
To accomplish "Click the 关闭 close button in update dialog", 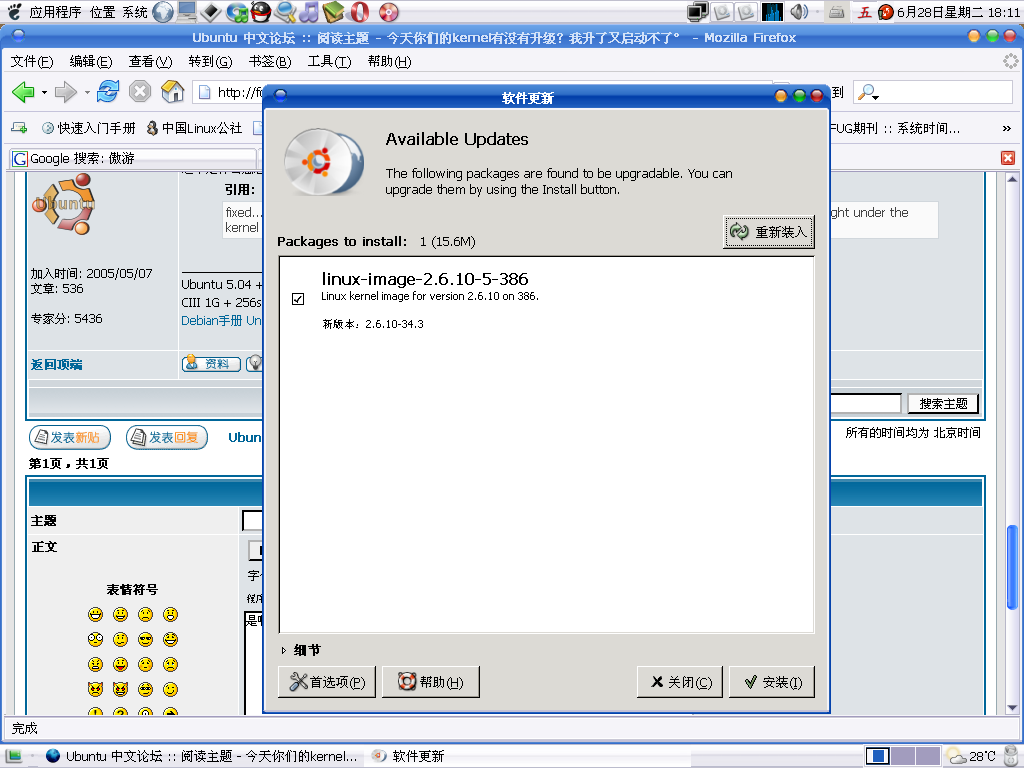I will [680, 682].
